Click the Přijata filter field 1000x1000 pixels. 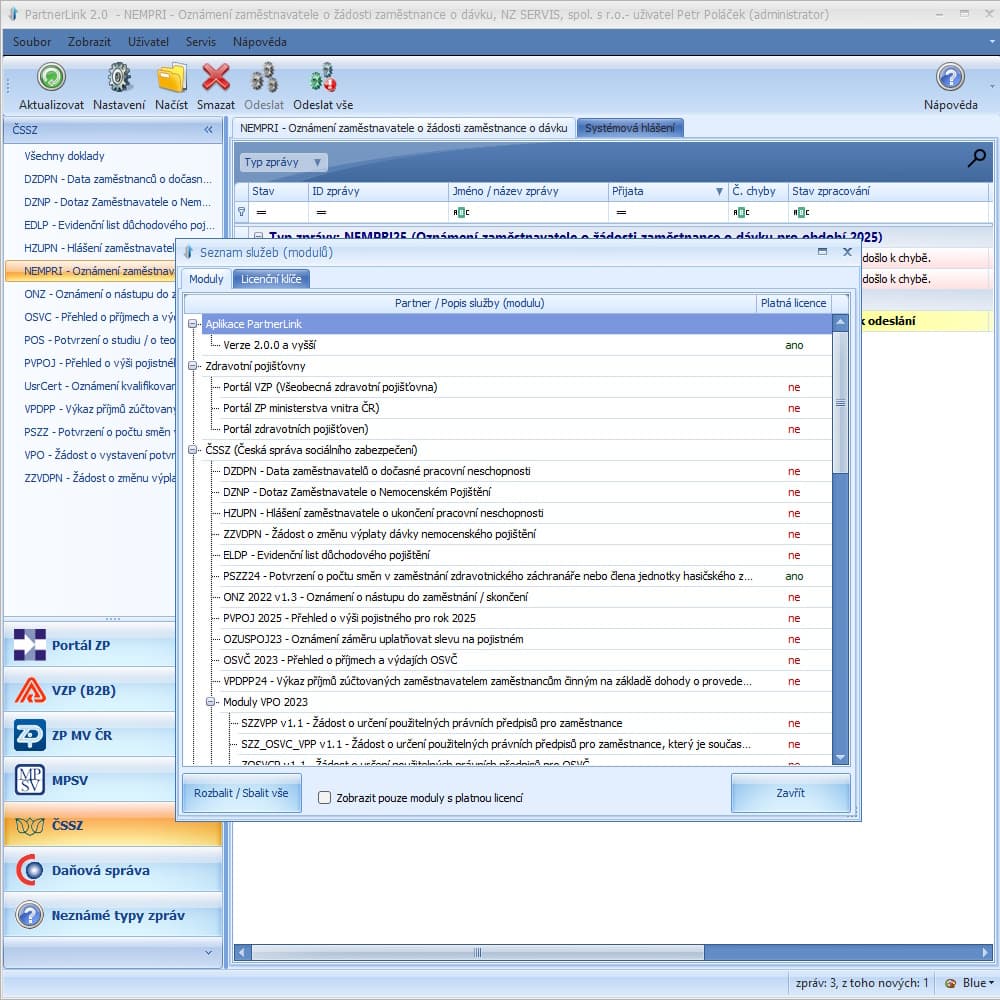667,212
